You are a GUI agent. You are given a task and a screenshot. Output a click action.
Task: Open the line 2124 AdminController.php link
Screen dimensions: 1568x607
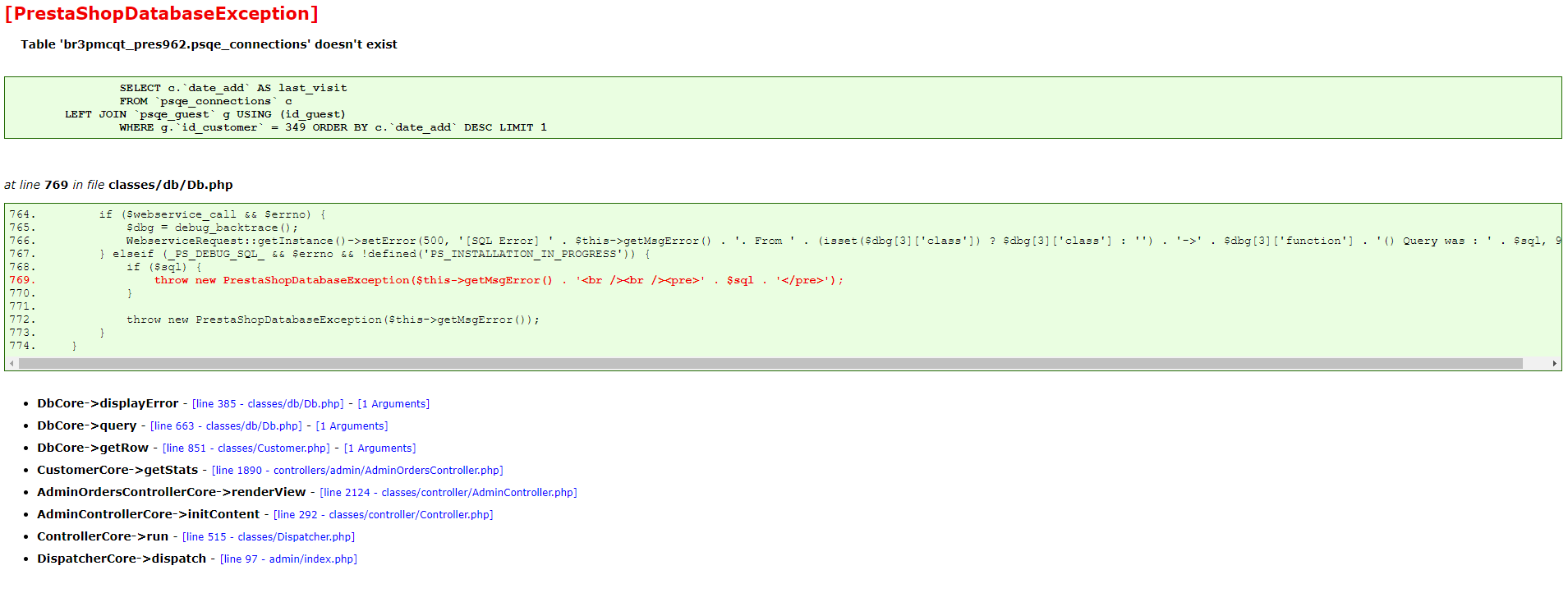point(448,493)
